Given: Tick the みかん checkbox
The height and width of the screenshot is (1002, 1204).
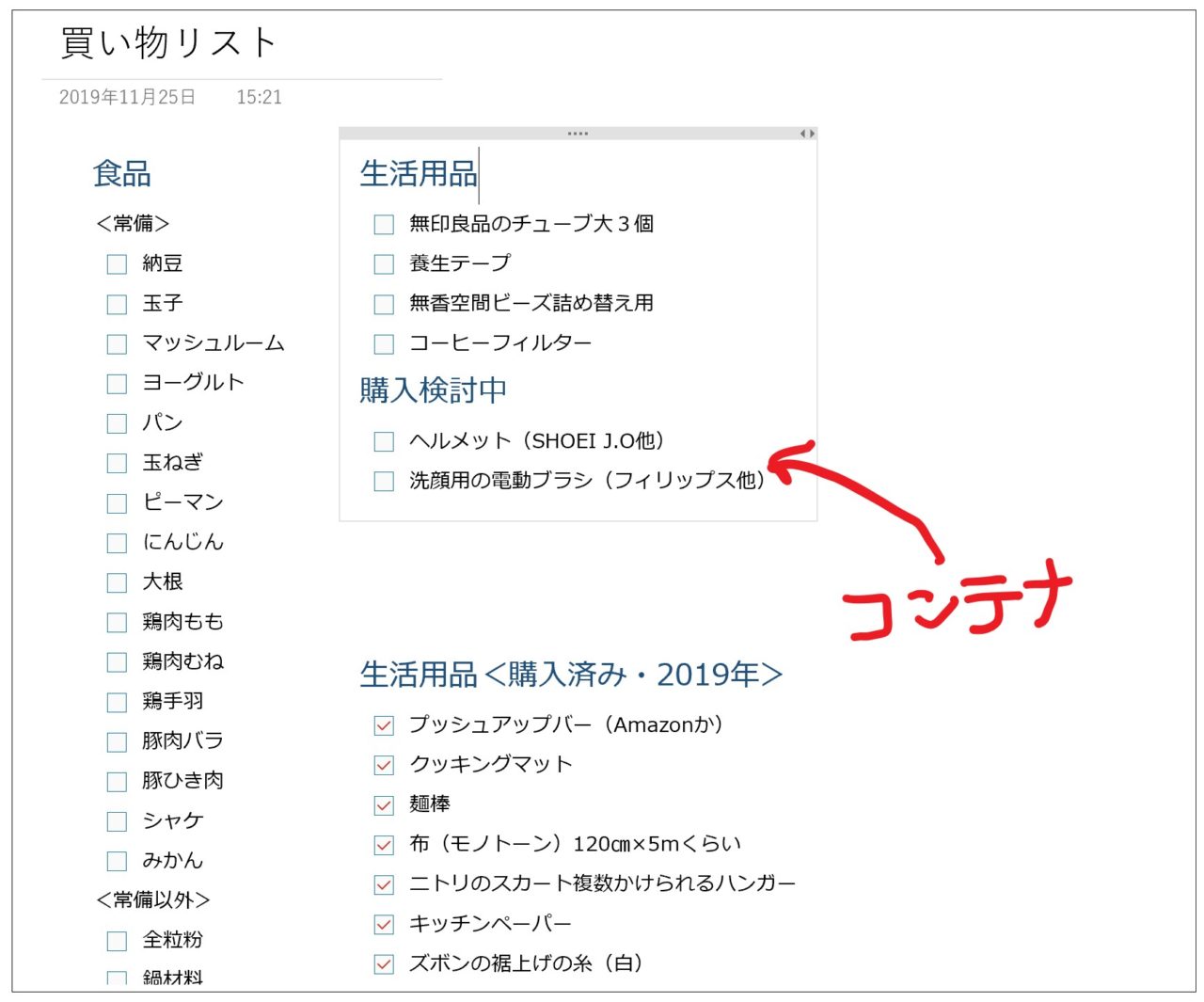Looking at the screenshot, I should click(x=117, y=861).
